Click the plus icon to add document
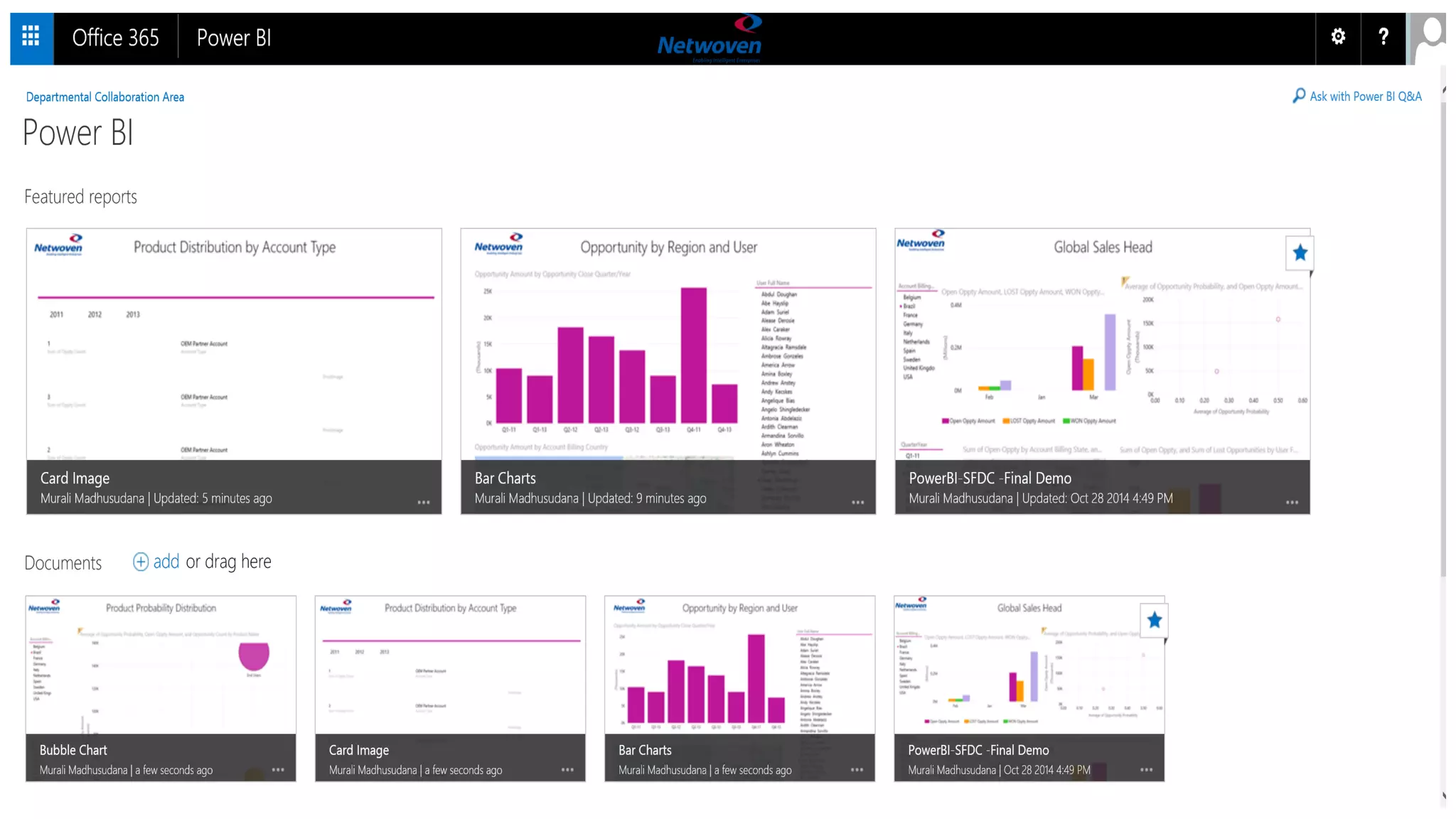Viewport: 1456px width, 819px height. [141, 562]
